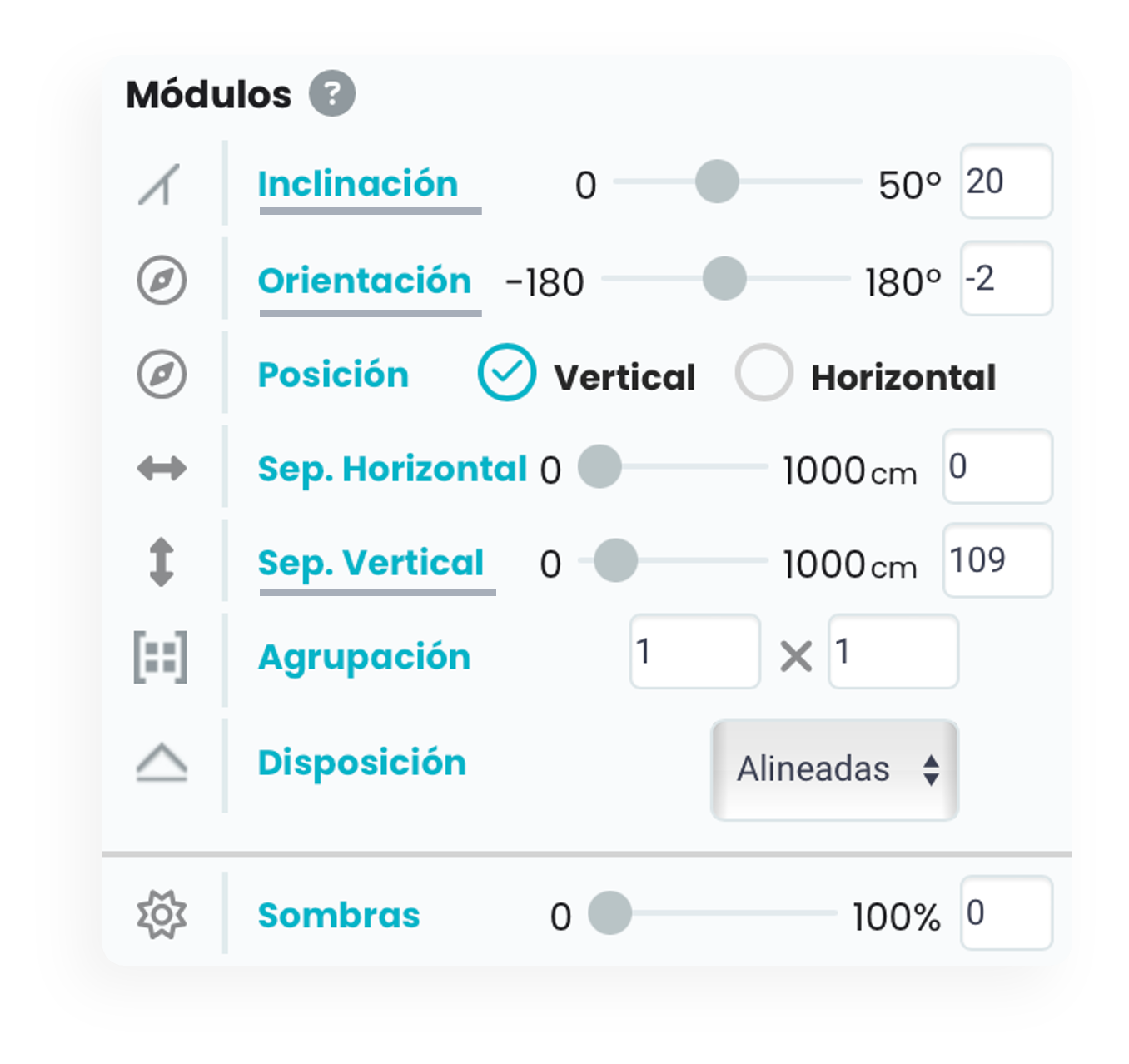Screen dimensions: 1129x1064
Task: Open the Orientación underlined link
Action: pos(365,281)
